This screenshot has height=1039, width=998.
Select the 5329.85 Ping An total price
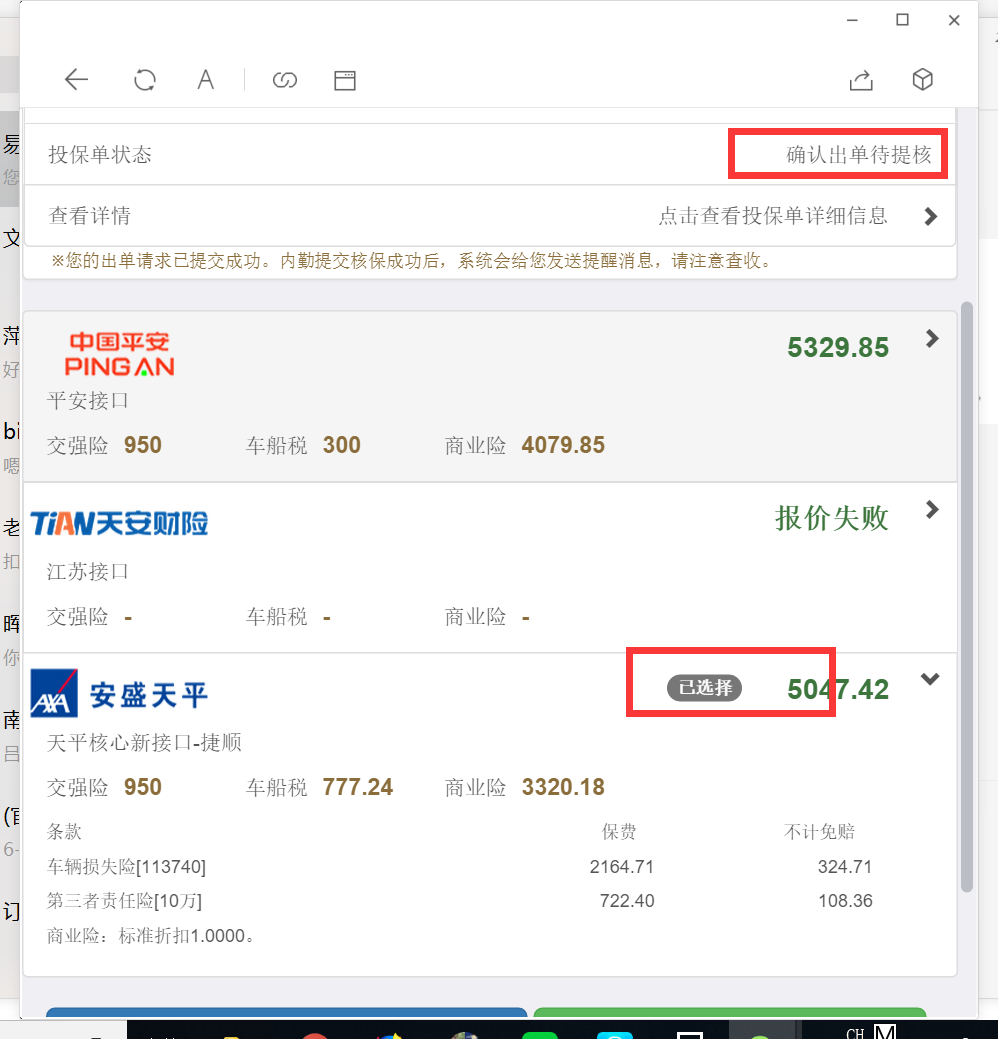coord(838,348)
